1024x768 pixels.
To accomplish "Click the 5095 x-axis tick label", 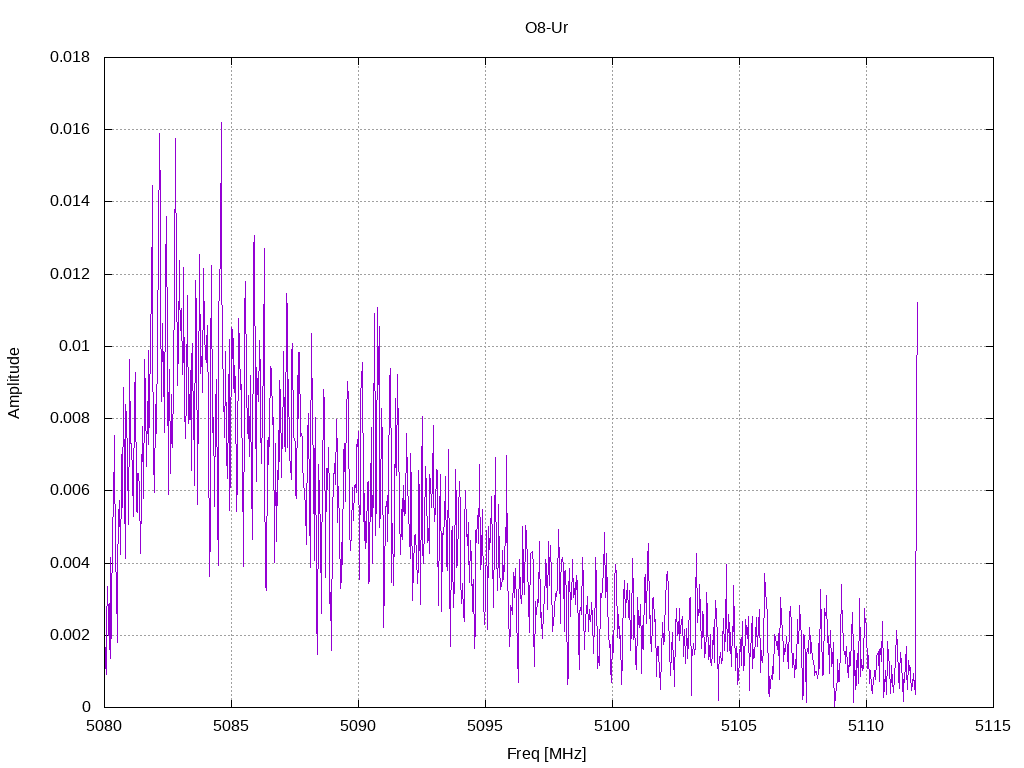I will (485, 726).
